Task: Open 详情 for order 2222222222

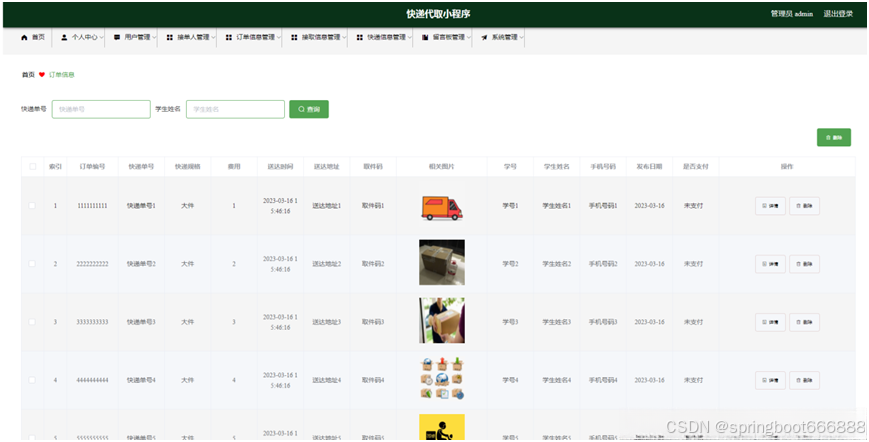Action: click(x=770, y=264)
